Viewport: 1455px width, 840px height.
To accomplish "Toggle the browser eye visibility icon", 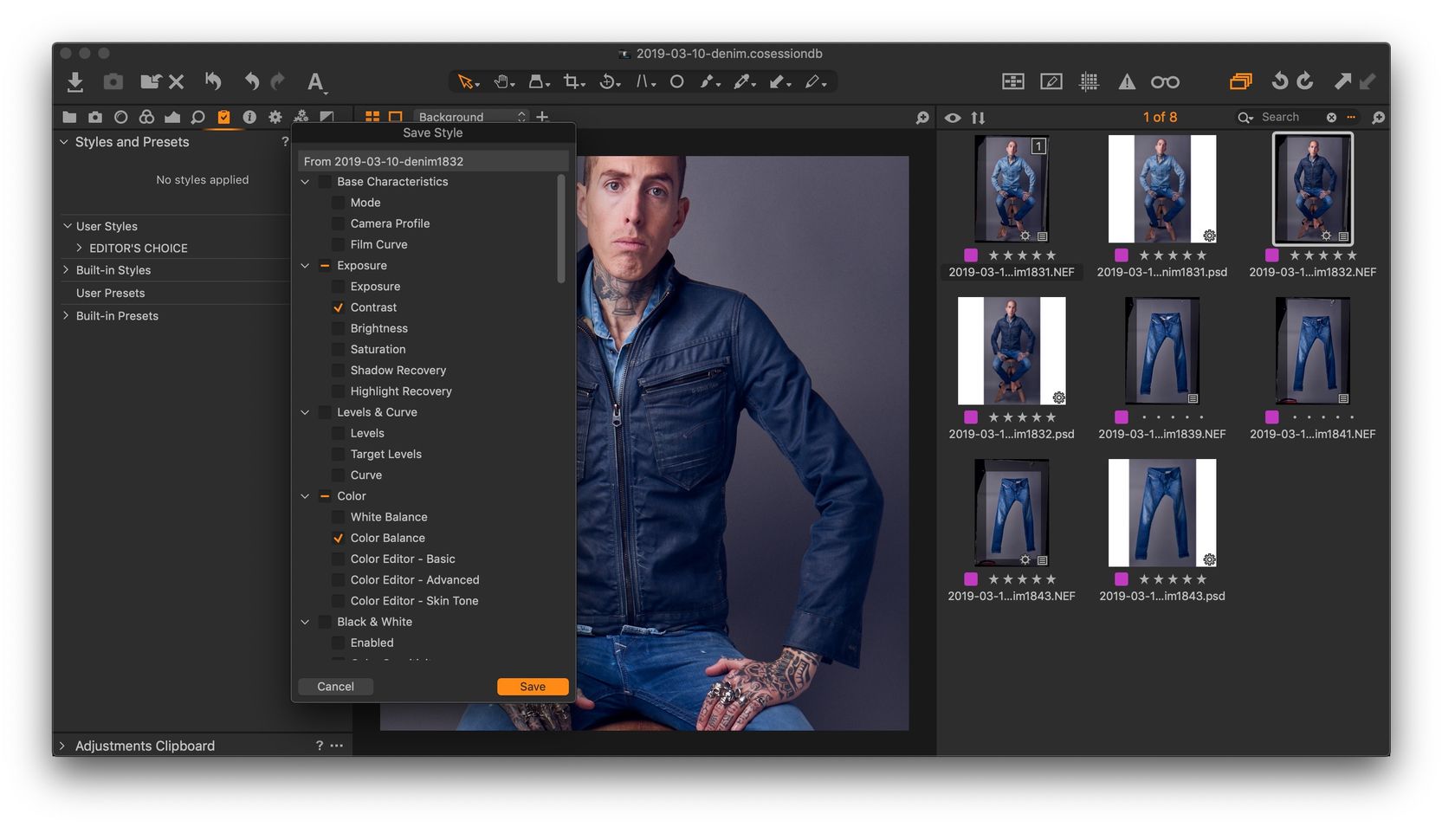I will 953,118.
